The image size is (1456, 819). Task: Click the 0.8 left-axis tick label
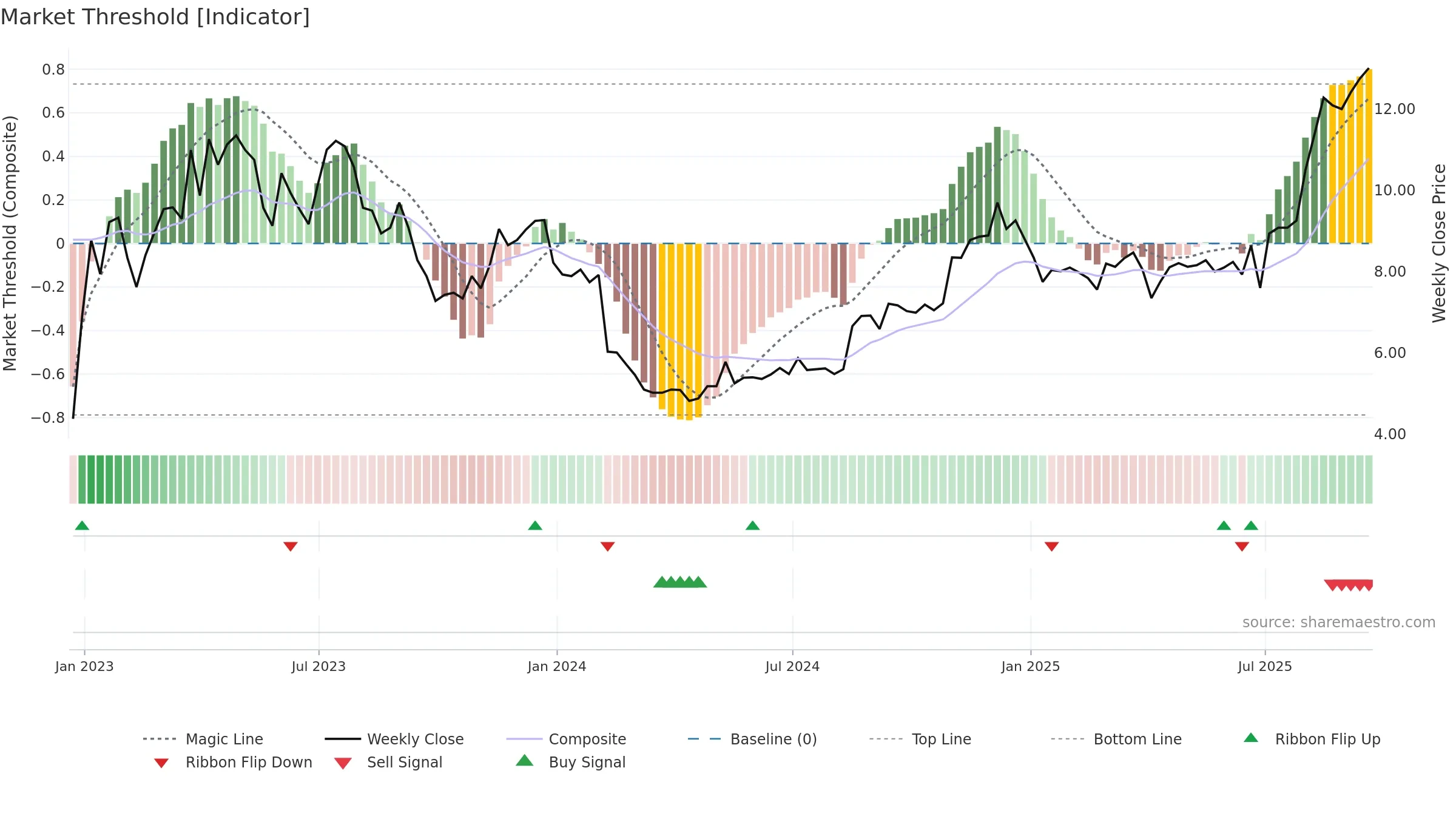point(53,70)
